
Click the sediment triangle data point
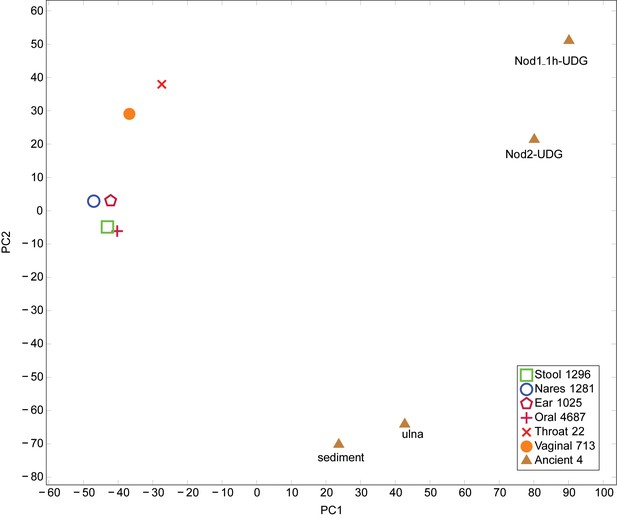click(338, 443)
